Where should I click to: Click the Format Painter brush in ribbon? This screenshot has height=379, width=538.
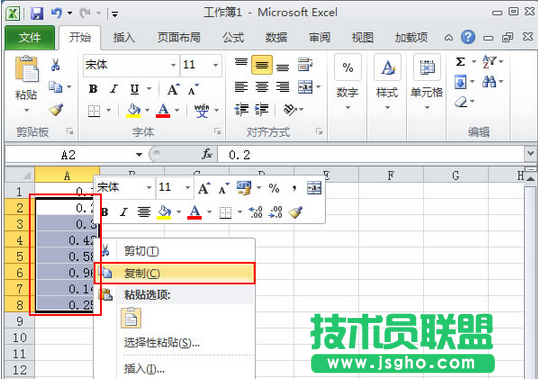(56, 109)
